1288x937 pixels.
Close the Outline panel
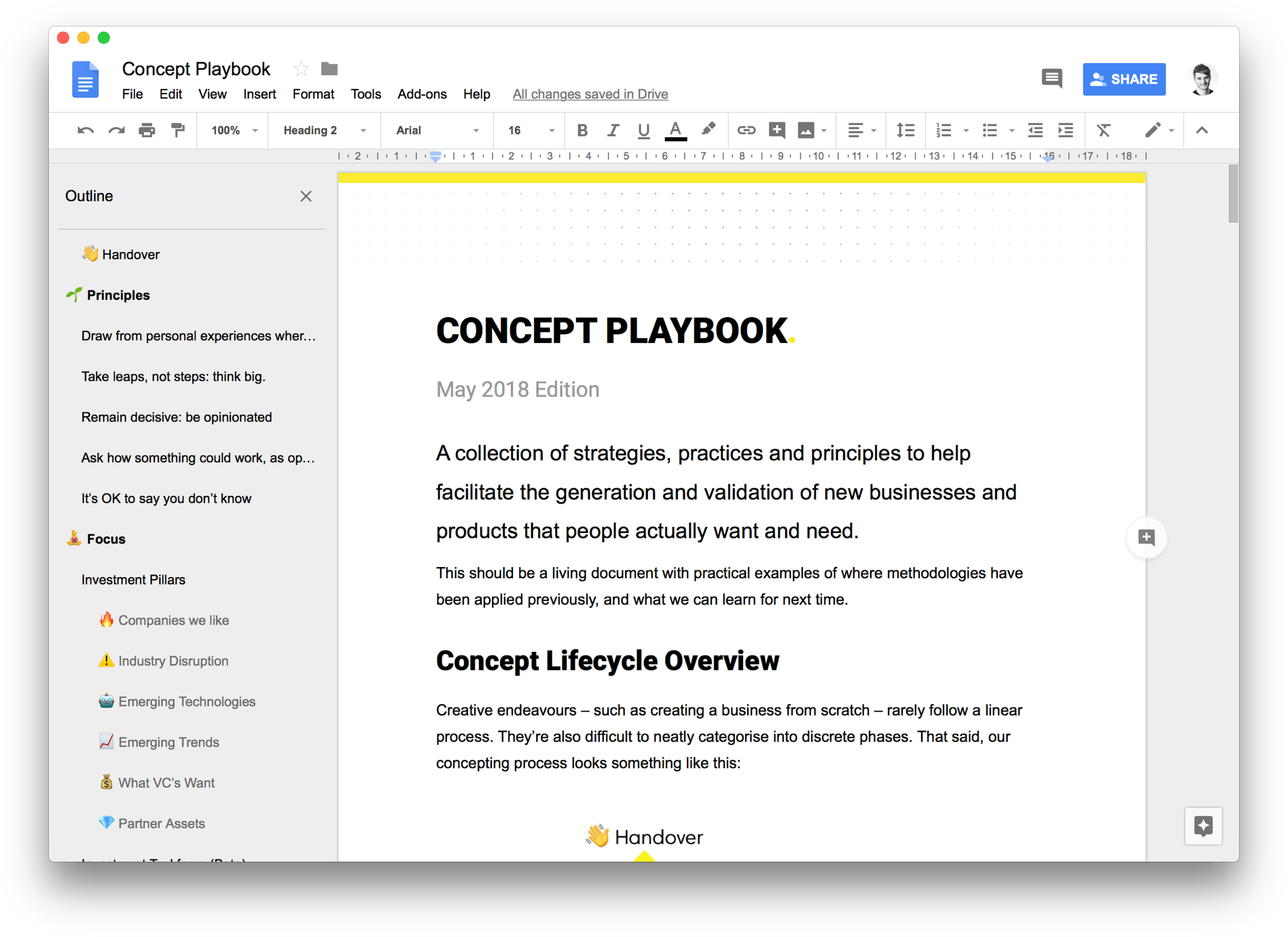[306, 196]
